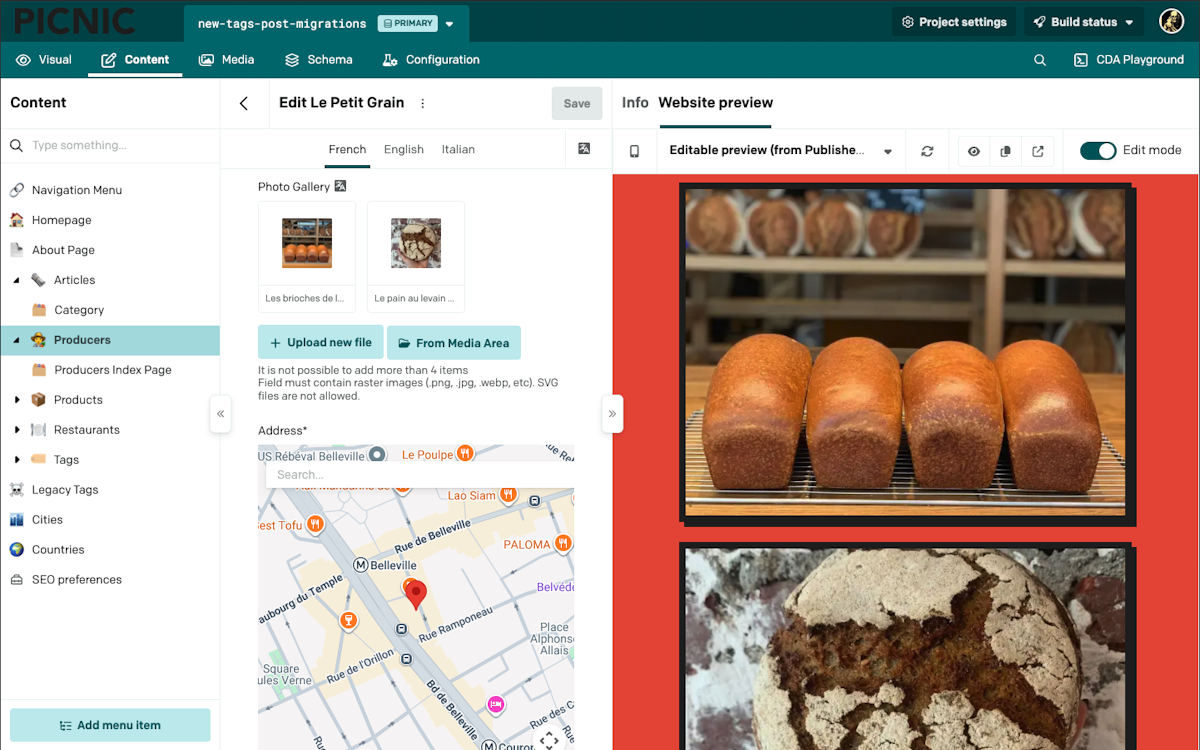
Task: Switch to the Media tab
Action: pyautogui.click(x=227, y=60)
